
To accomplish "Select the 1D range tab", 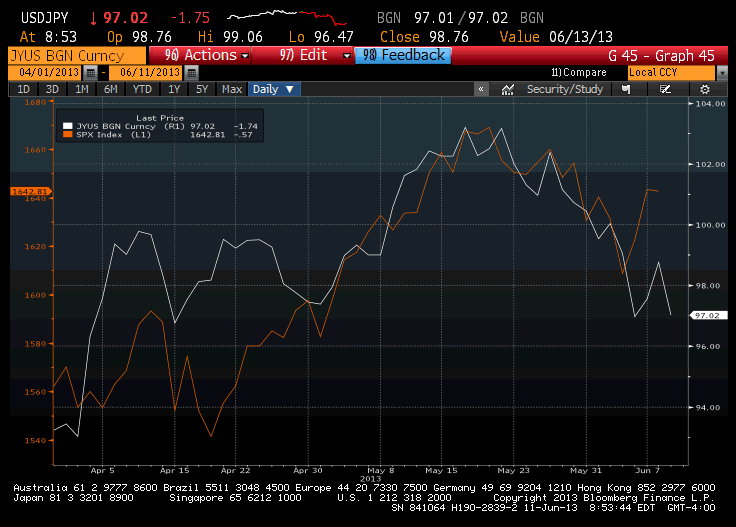I will click(x=23, y=89).
